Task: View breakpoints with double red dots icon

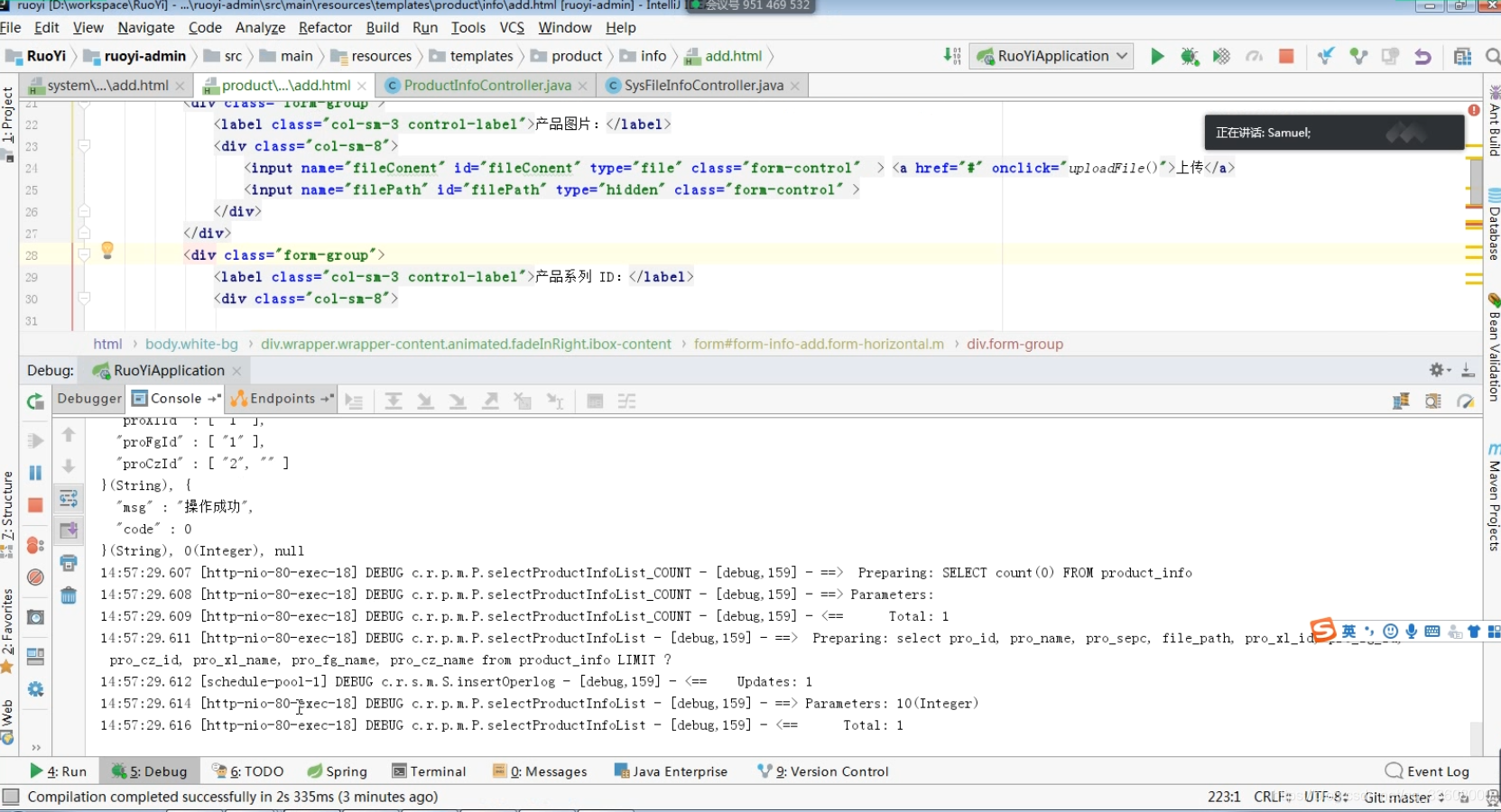Action: [35, 545]
